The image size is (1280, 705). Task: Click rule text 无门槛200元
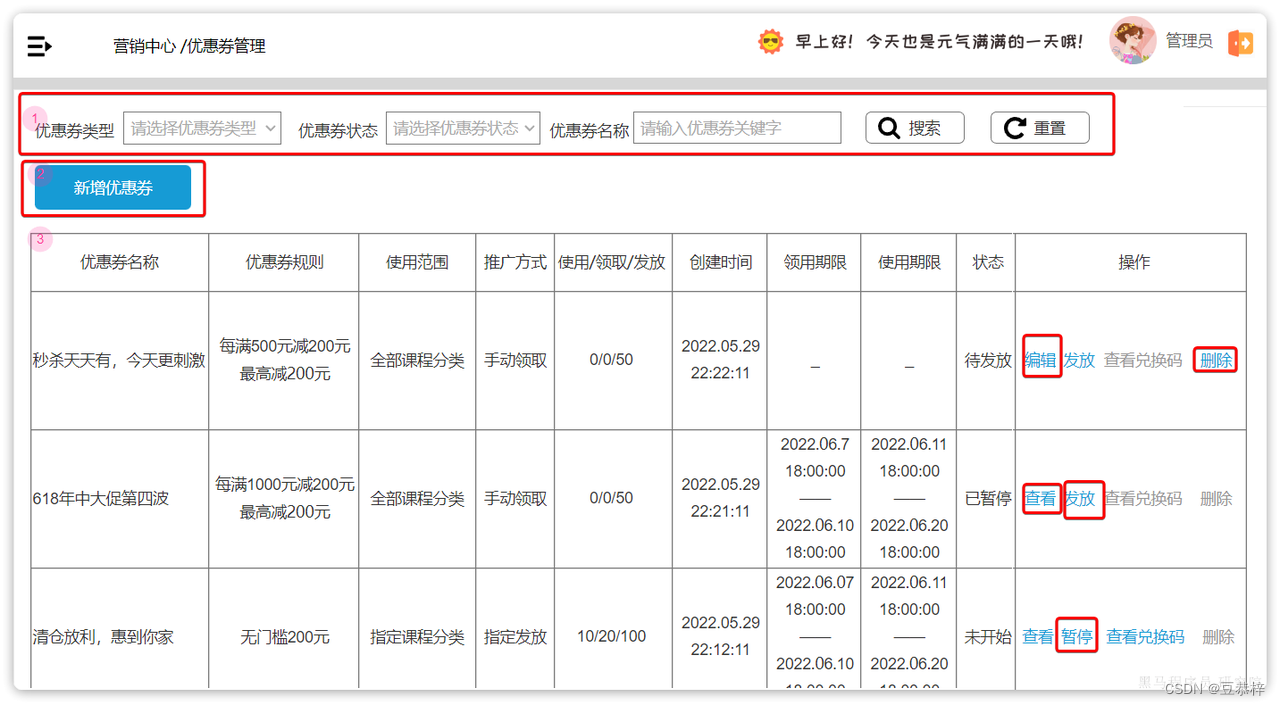[x=285, y=636]
